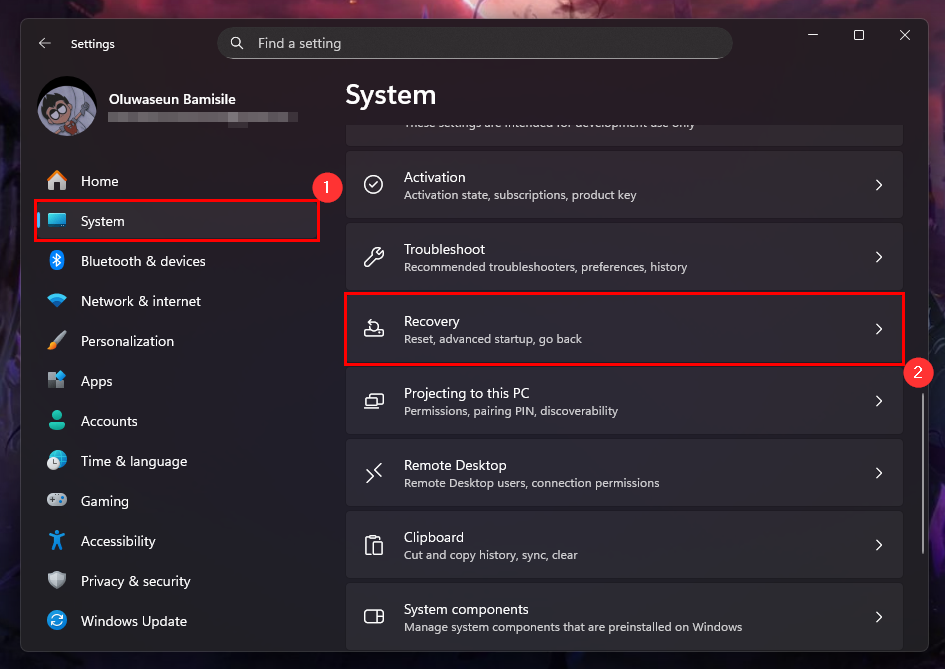945x669 pixels.
Task: Open Projecting to this PC settings
Action: [466, 401]
